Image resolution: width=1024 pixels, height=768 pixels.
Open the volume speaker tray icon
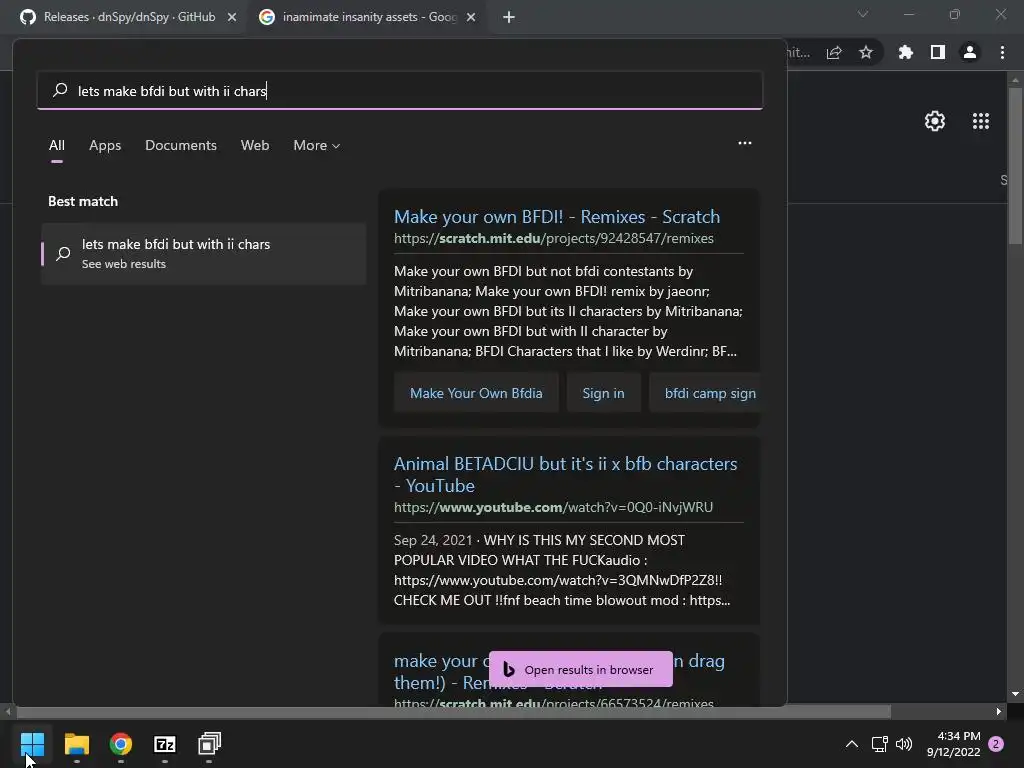tap(904, 744)
